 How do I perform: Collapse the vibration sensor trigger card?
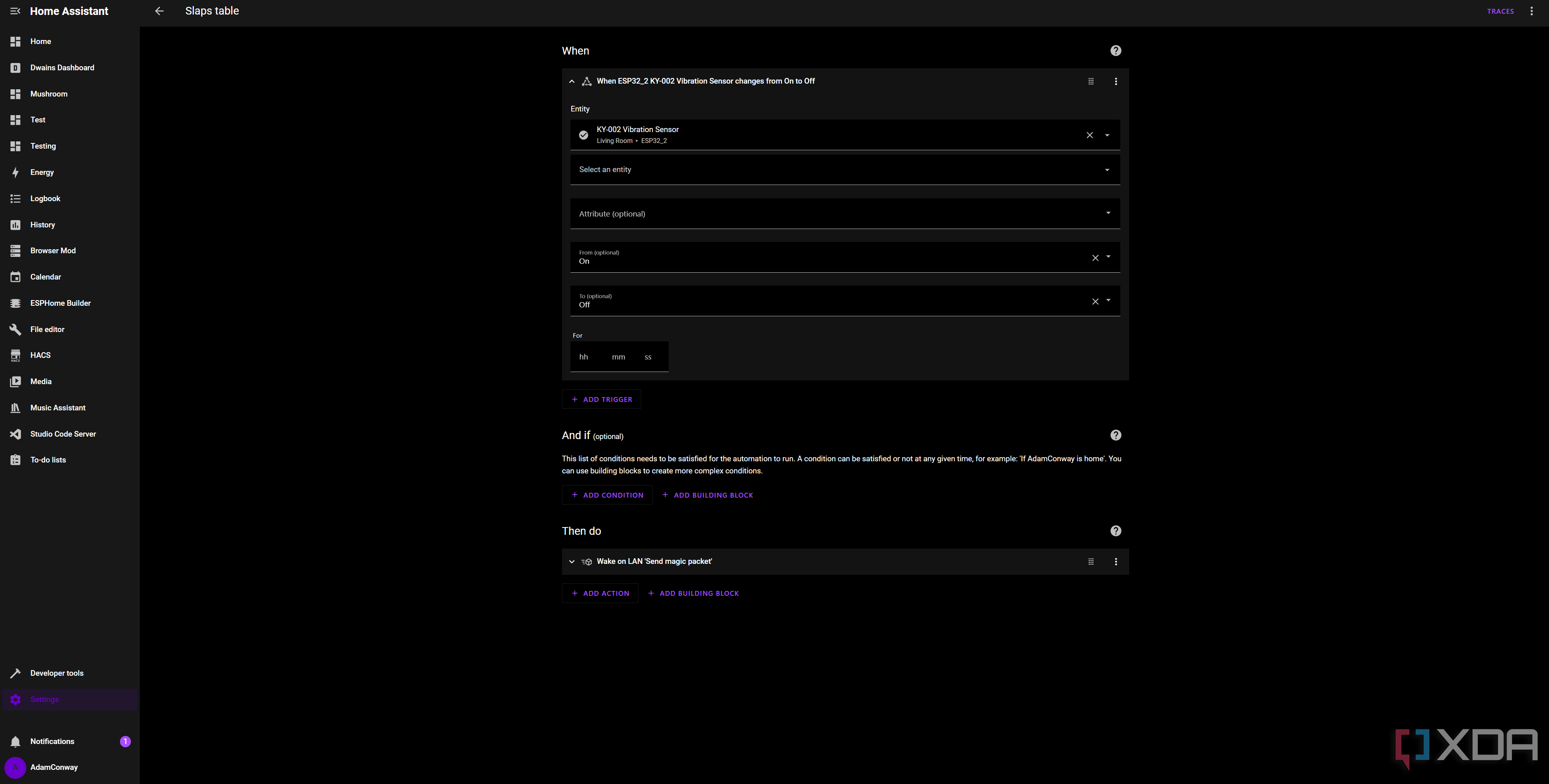[x=572, y=81]
